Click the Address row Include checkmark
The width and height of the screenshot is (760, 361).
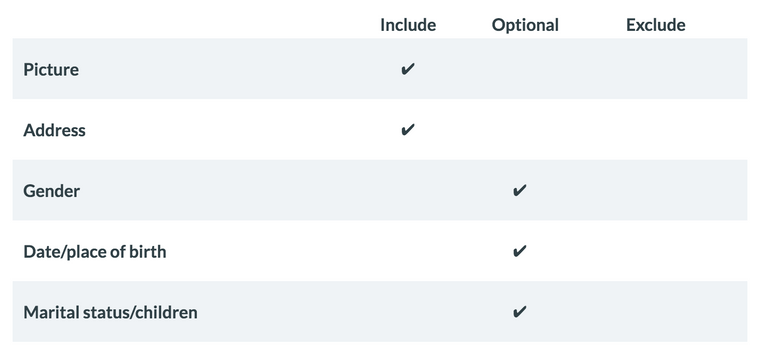tap(408, 130)
